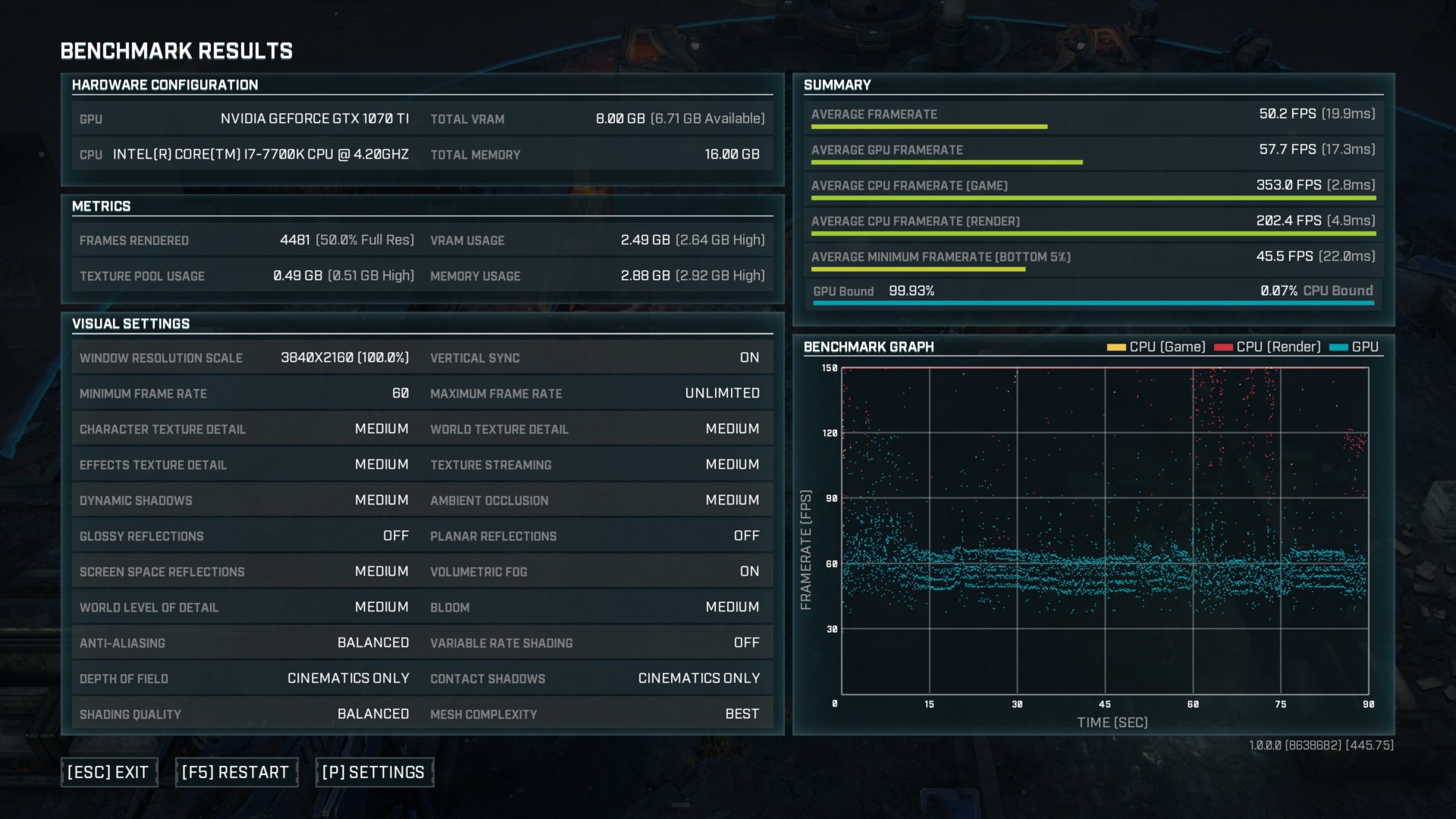Image resolution: width=1456 pixels, height=819 pixels.
Task: Click the GPU Bound percentage bar
Action: [1094, 303]
